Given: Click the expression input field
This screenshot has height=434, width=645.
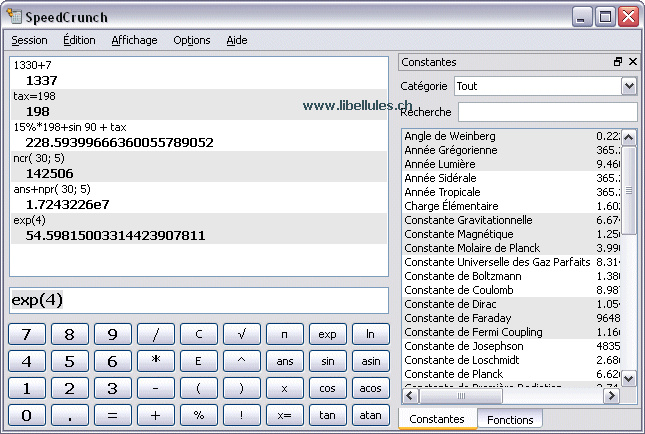Looking at the screenshot, I should [x=199, y=300].
